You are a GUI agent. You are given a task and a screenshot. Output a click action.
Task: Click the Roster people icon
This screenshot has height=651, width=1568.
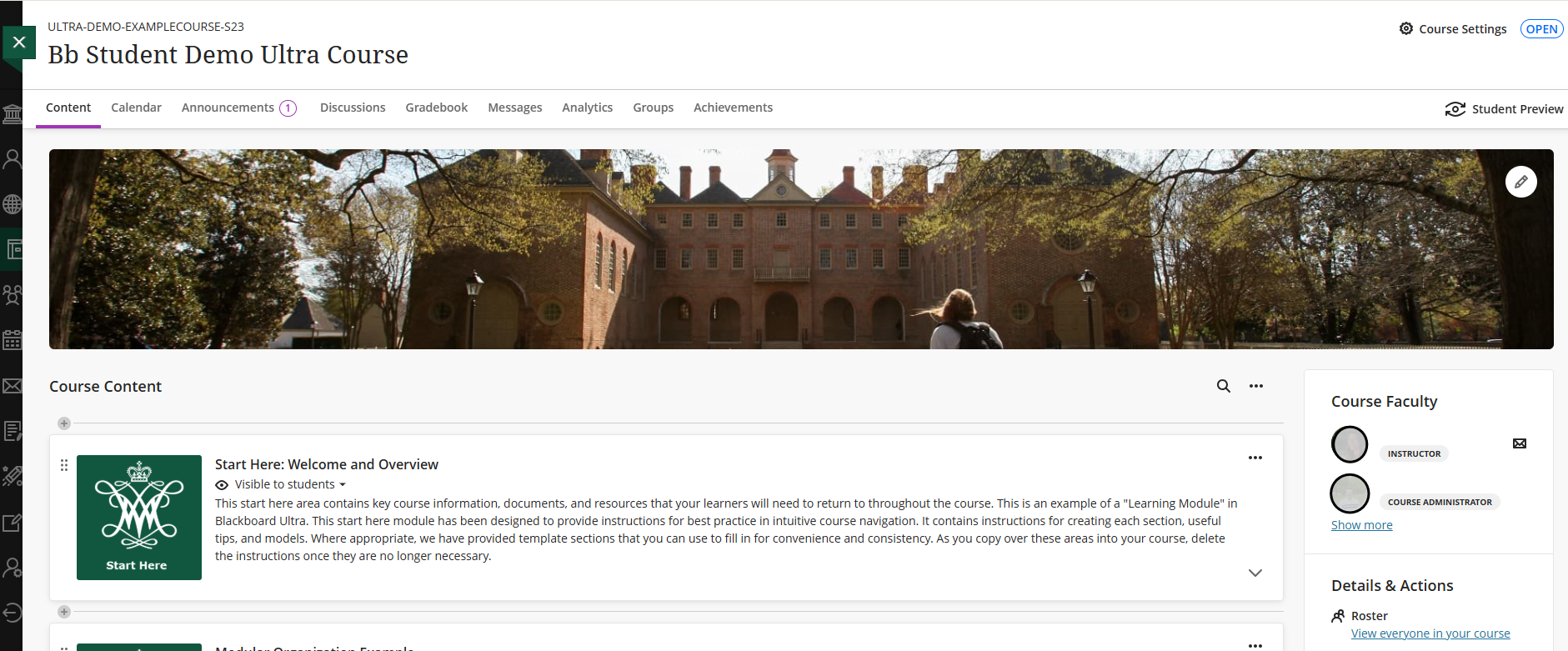pos(1338,616)
